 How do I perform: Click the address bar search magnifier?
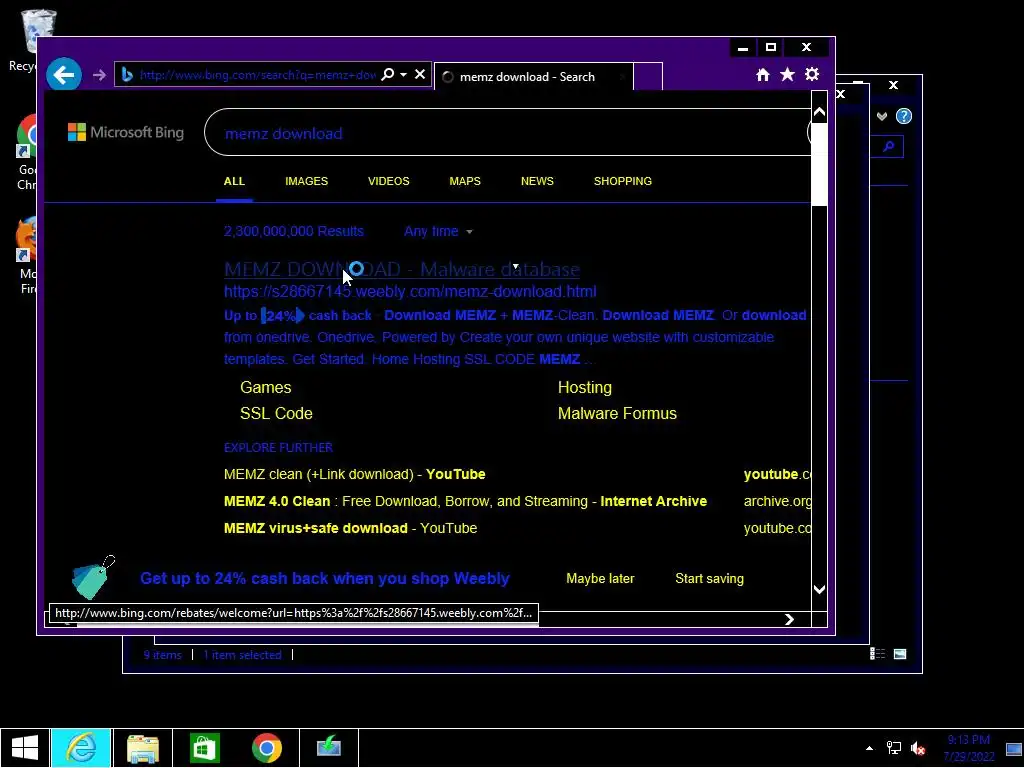[387, 74]
